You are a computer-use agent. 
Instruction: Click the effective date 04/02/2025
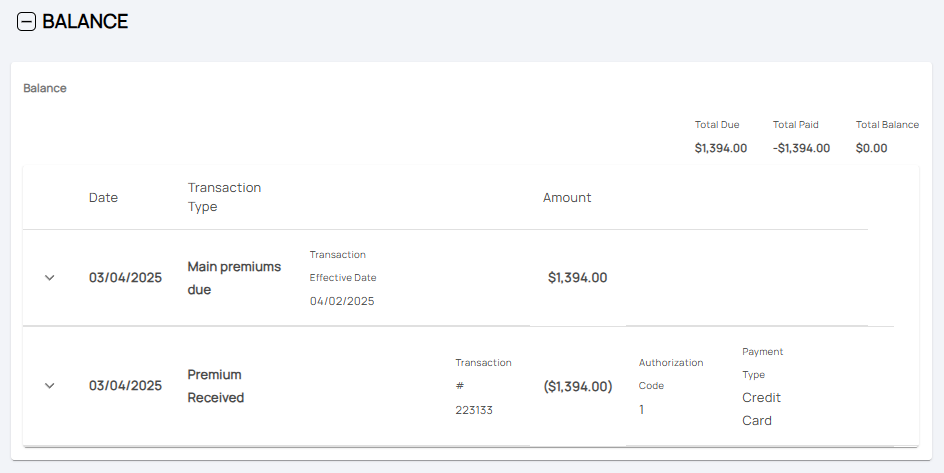pyautogui.click(x=342, y=301)
